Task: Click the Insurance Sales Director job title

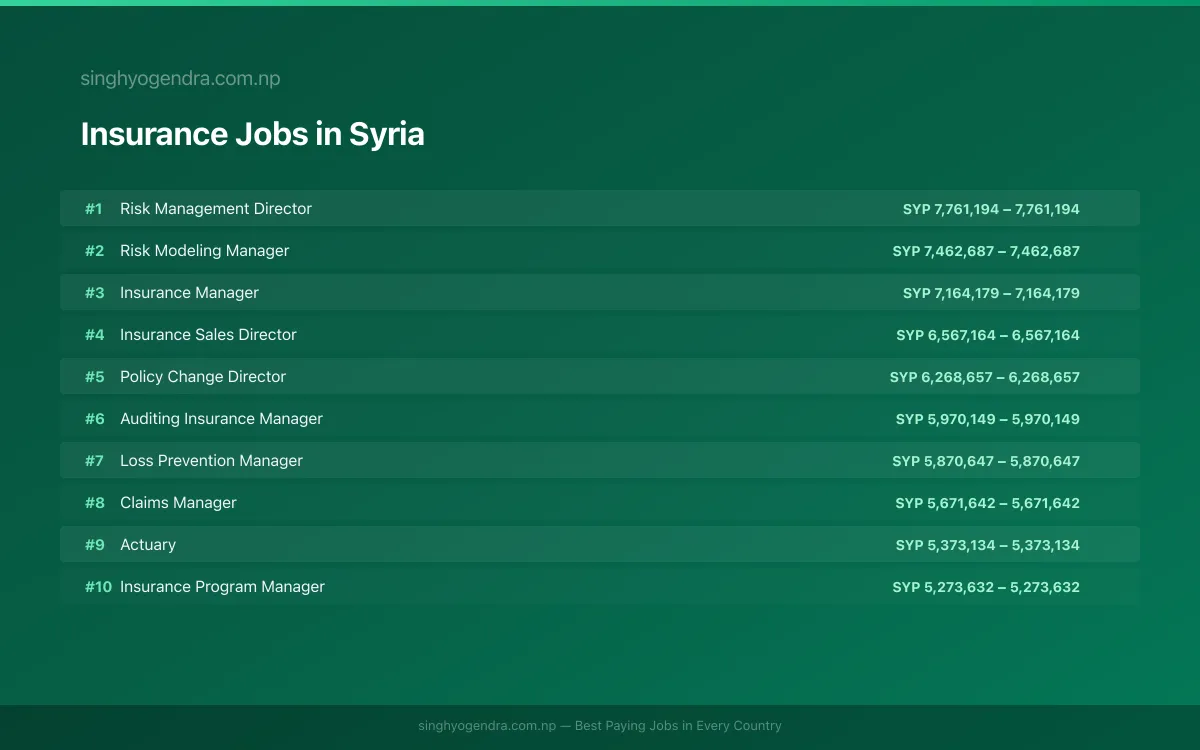Action: tap(209, 335)
